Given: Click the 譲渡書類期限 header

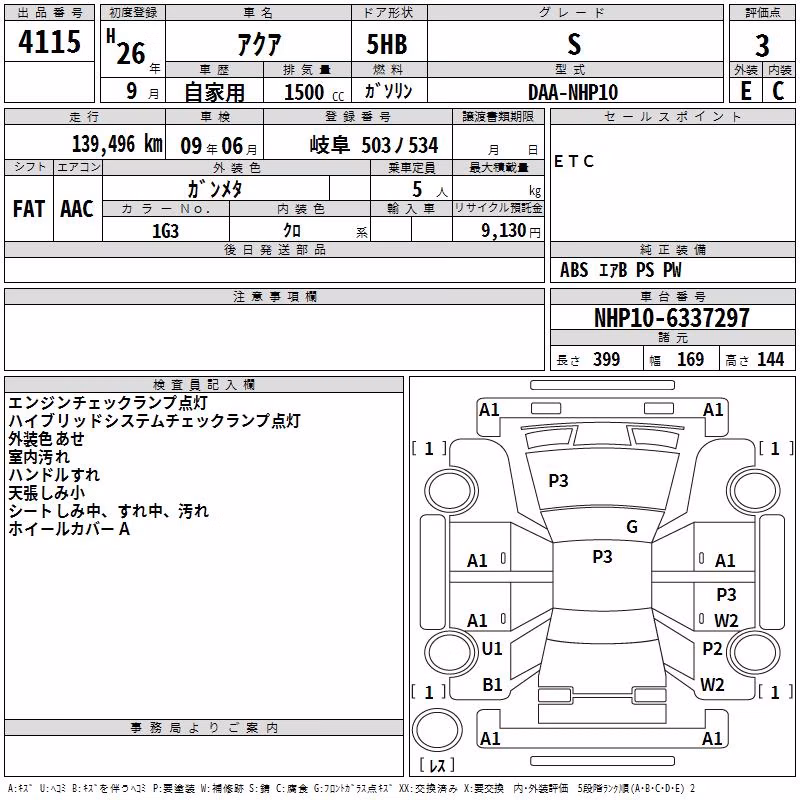Looking at the screenshot, I should coord(498,116).
